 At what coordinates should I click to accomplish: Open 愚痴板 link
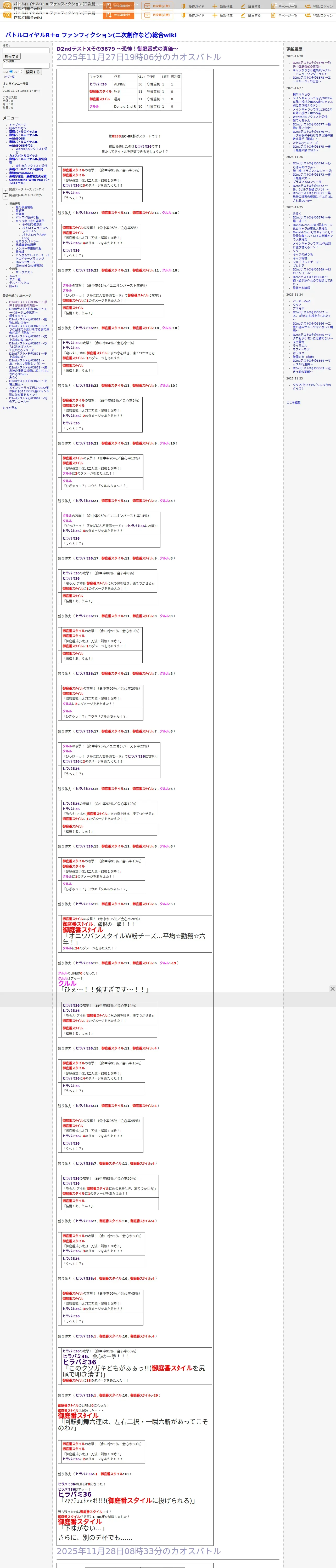[x=20, y=252]
